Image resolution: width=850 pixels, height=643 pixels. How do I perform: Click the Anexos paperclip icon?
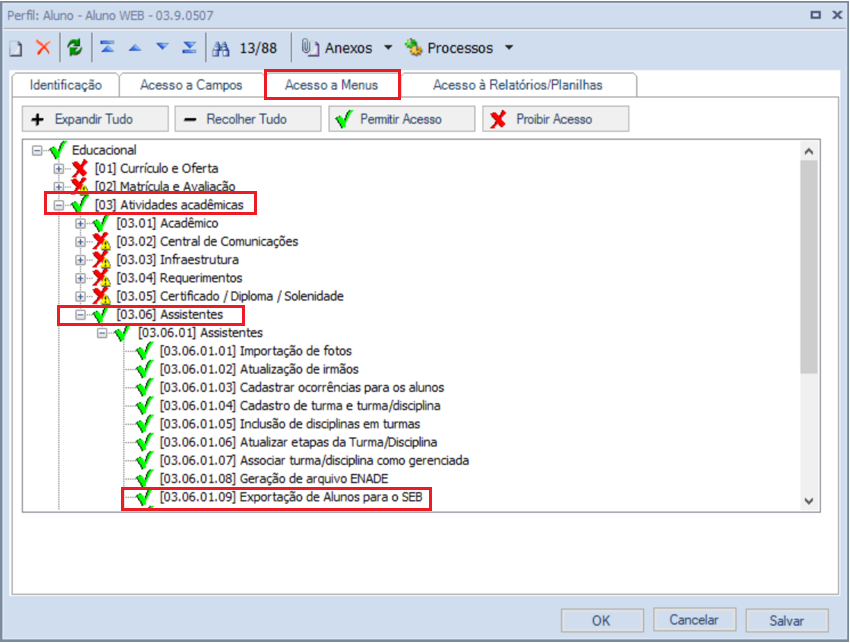310,48
